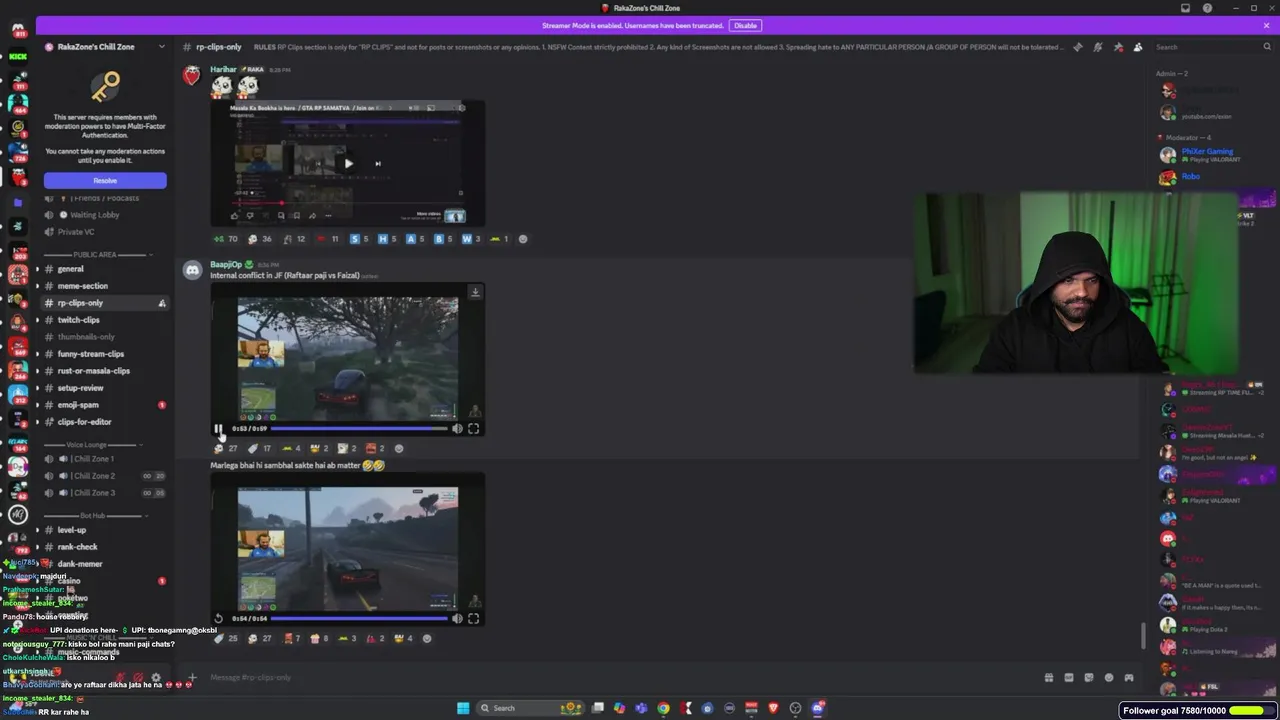Join the Waiting Lobby voice channel

click(105, 215)
